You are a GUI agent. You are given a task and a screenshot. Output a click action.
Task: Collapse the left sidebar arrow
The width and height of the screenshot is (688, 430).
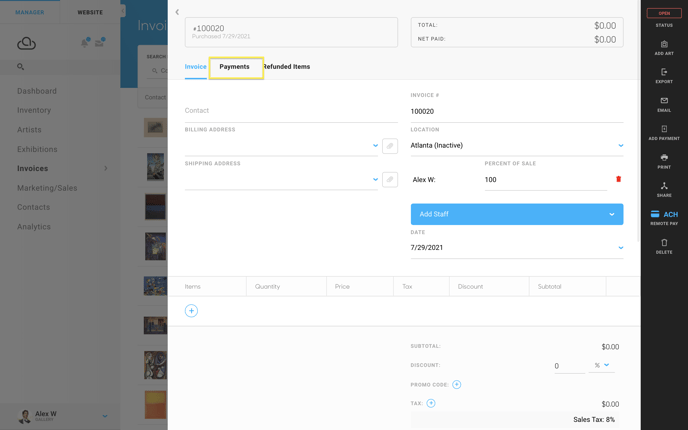pyautogui.click(x=123, y=11)
